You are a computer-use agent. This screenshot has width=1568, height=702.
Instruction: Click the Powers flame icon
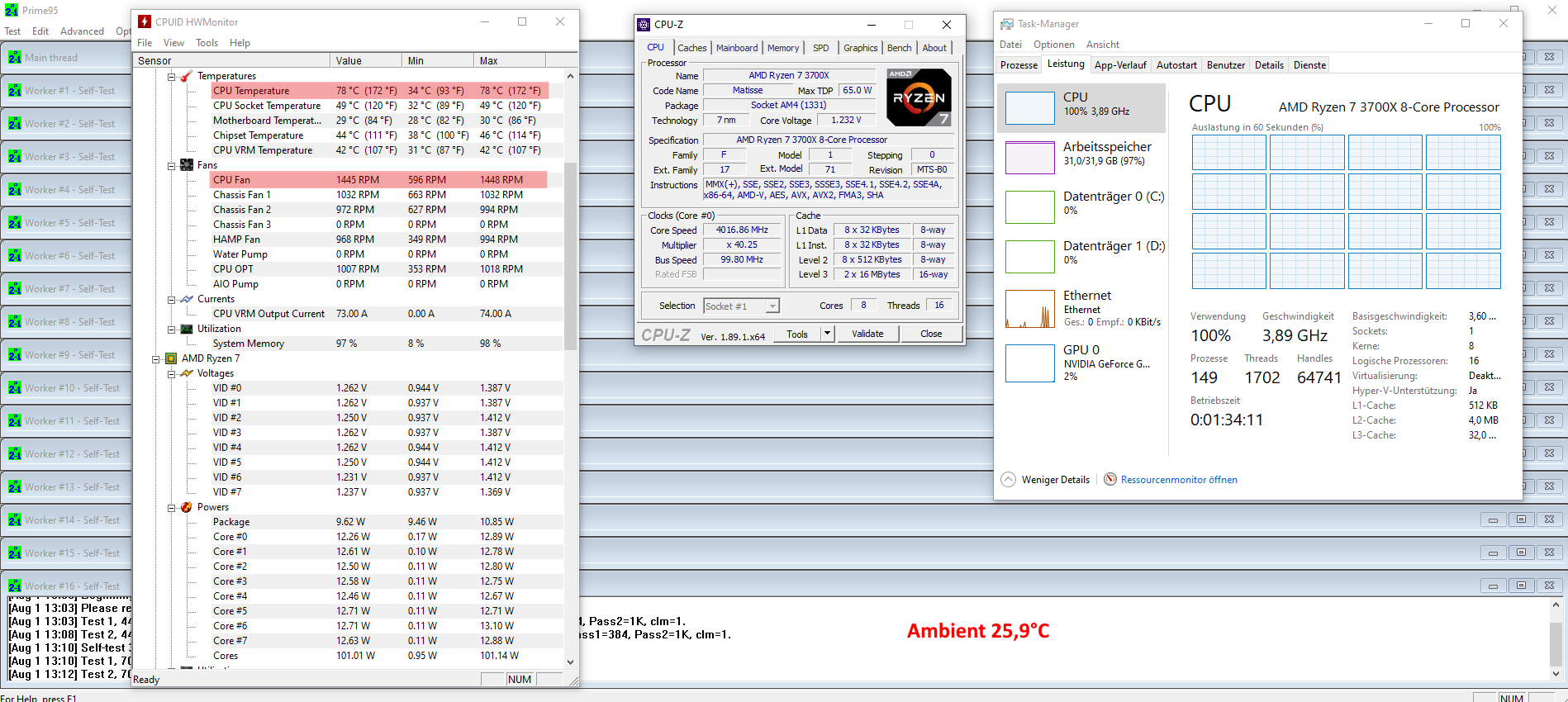click(x=187, y=506)
